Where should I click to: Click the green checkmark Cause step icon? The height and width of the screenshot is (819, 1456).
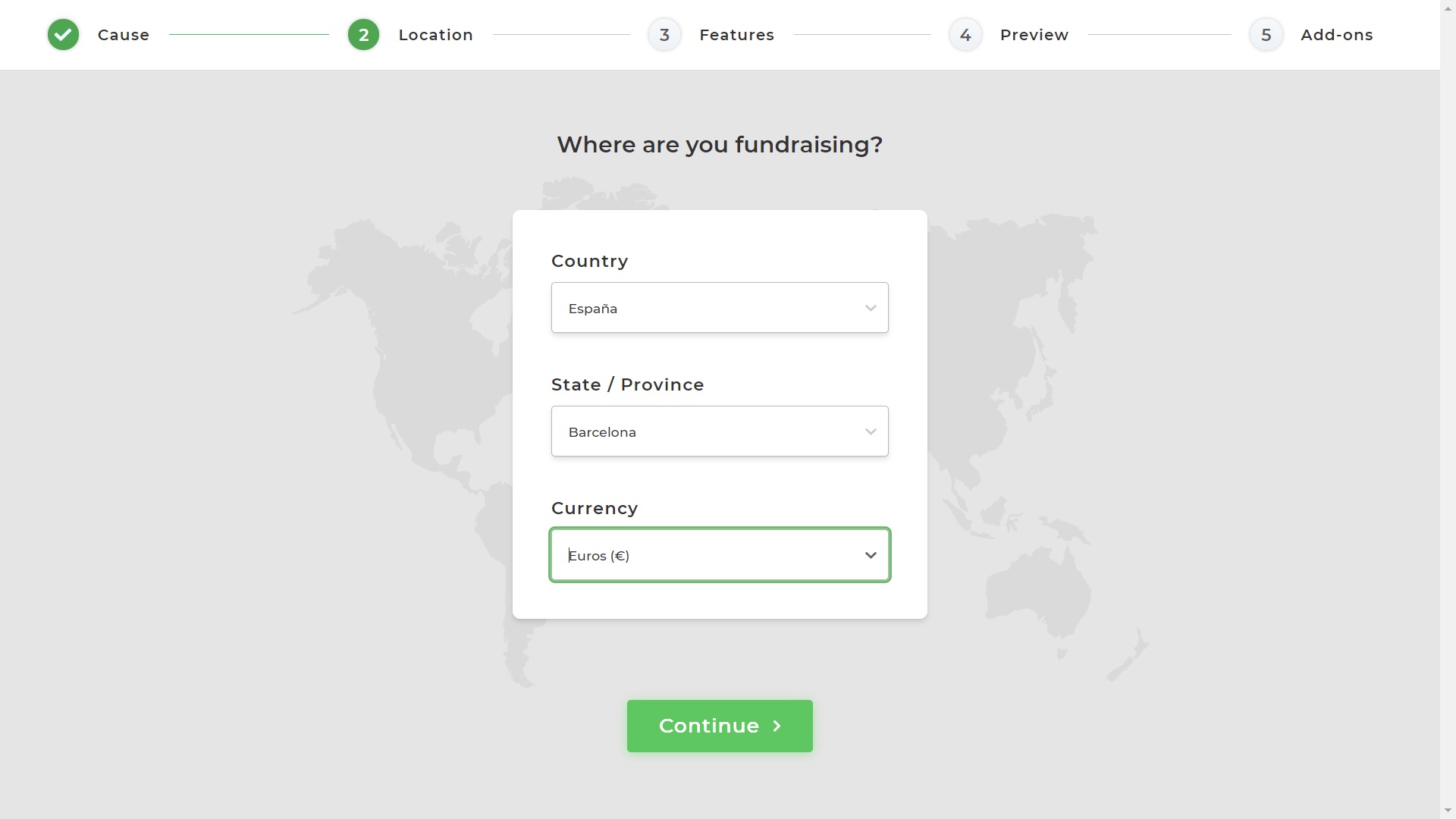(x=63, y=35)
